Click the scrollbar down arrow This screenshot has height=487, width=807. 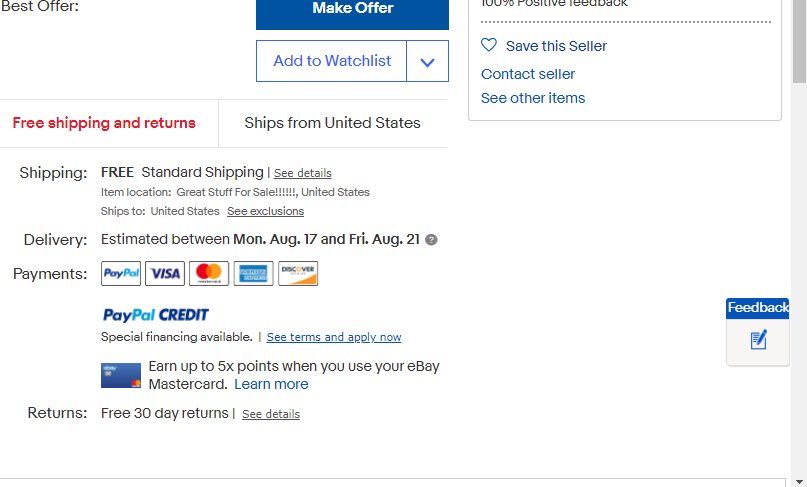click(799, 481)
